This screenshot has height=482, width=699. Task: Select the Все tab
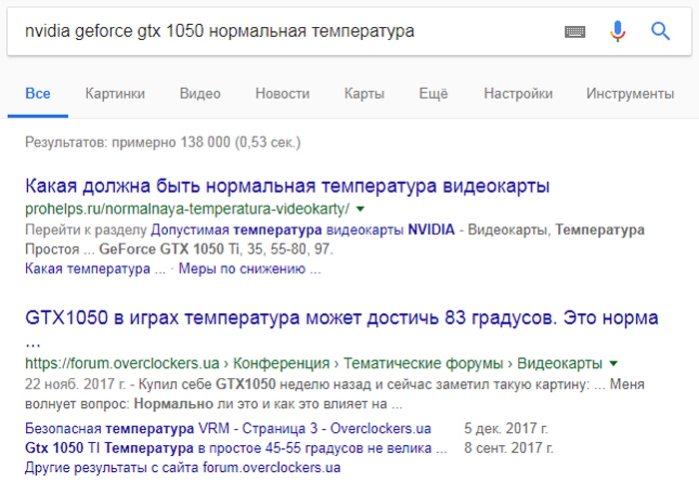click(38, 94)
